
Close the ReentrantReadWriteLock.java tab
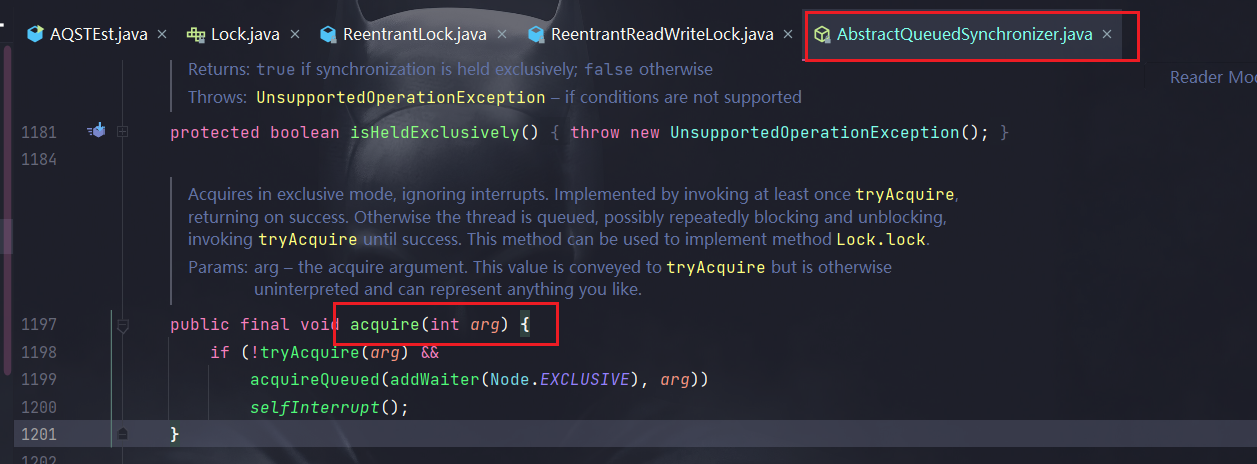788,34
